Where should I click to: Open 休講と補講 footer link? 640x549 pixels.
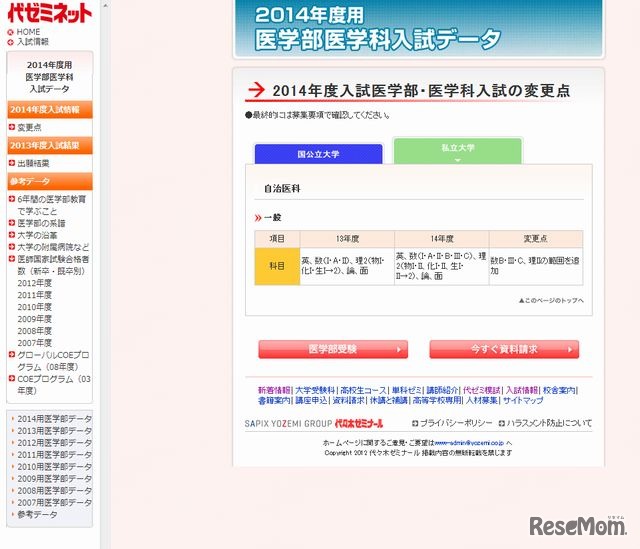point(388,400)
